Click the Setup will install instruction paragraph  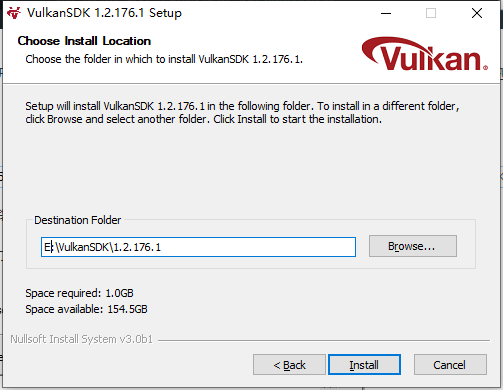coord(242,113)
